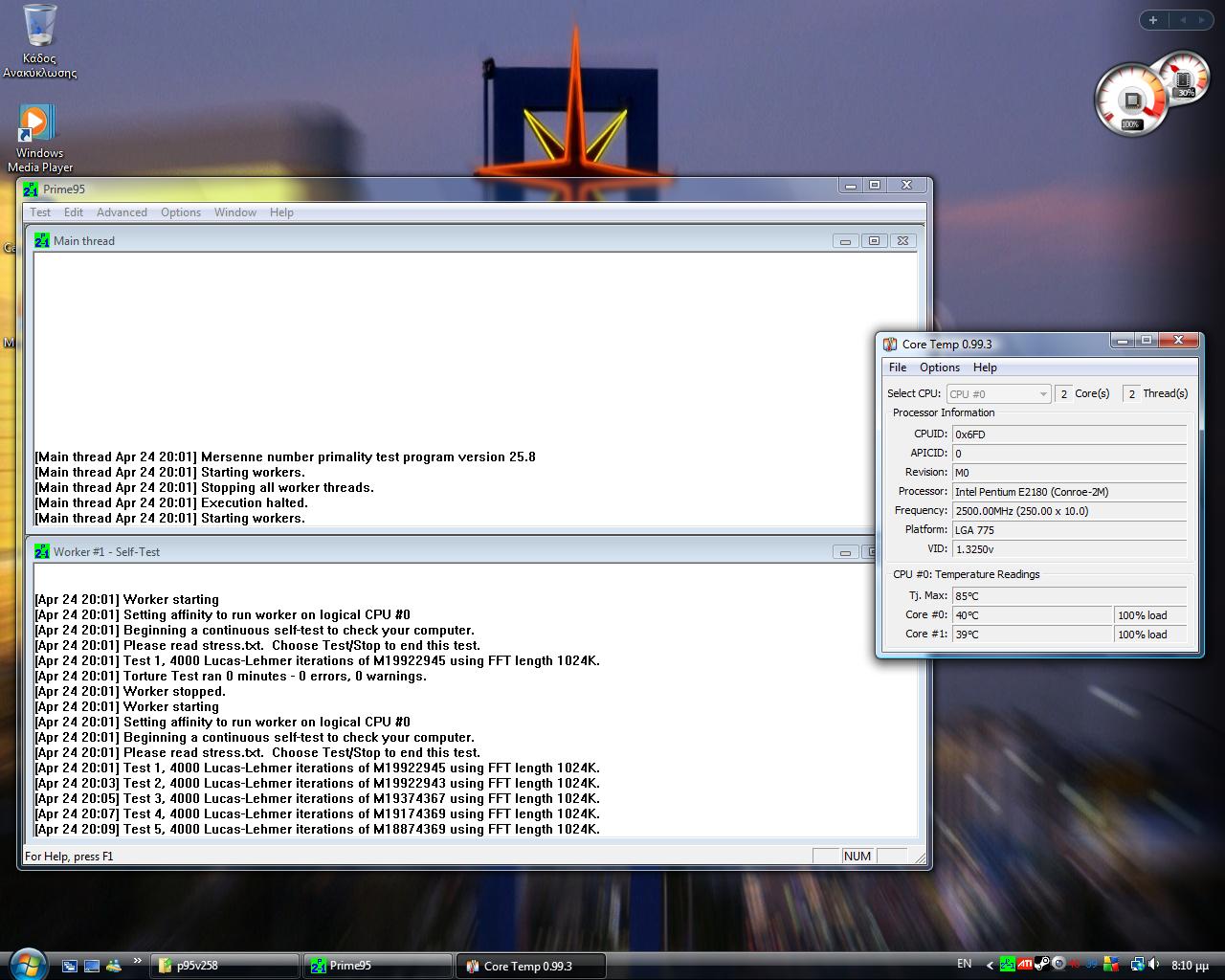Open the Window menu in Prime95
The height and width of the screenshot is (980, 1225).
[x=235, y=212]
